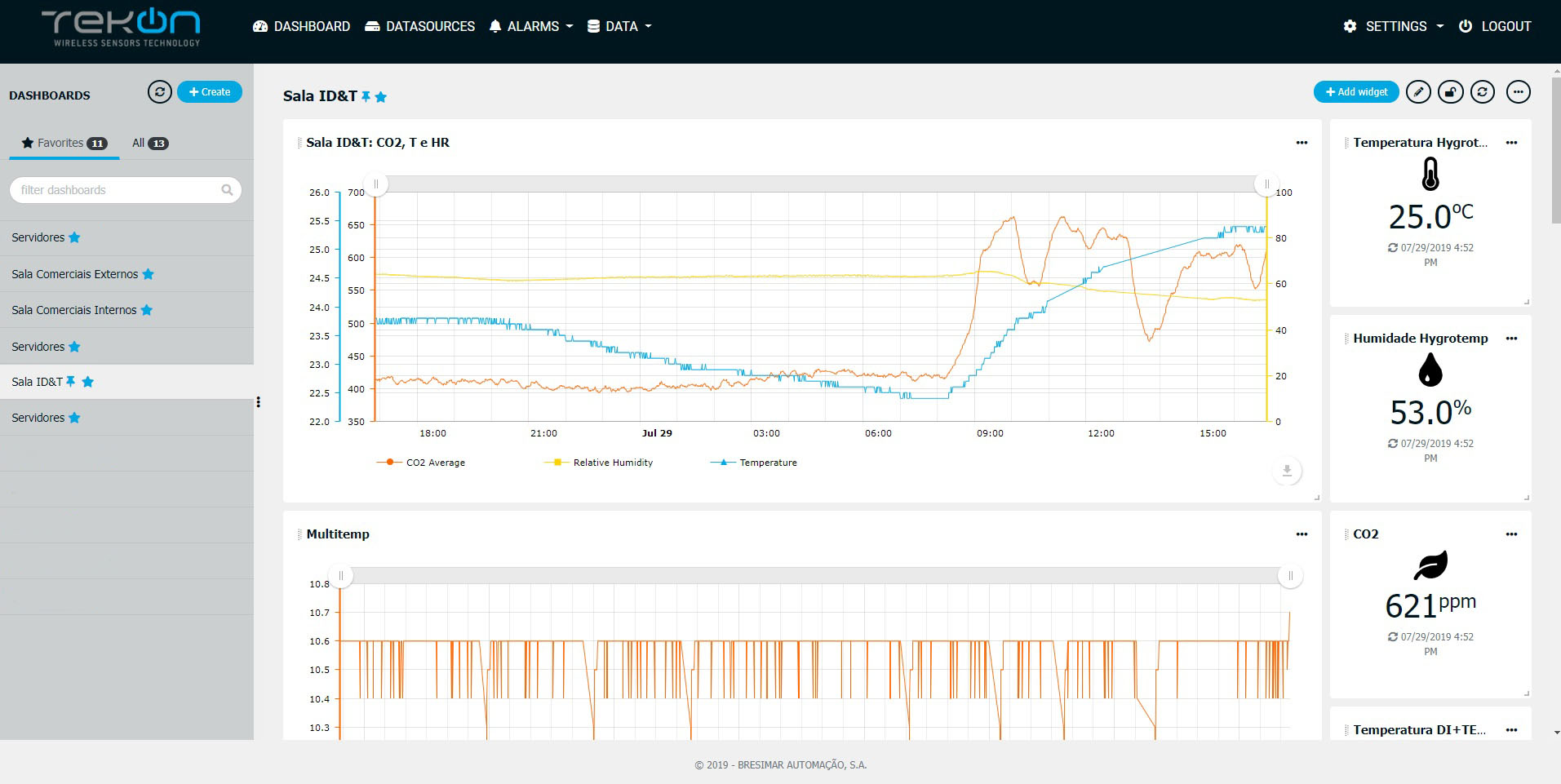Image resolution: width=1561 pixels, height=784 pixels.
Task: Click the Multitemp widget title
Action: pos(338,534)
